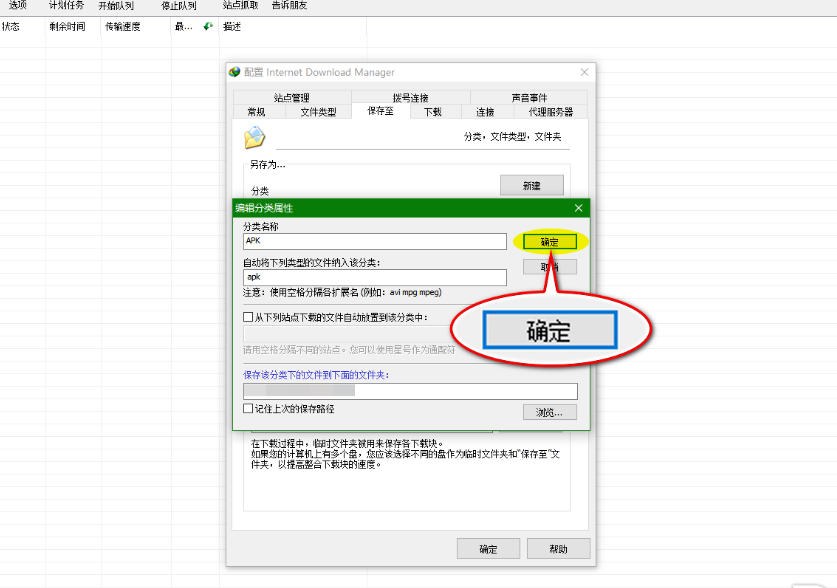Click 开始队列 in the toolbar
This screenshot has height=588, width=837.
click(116, 5)
